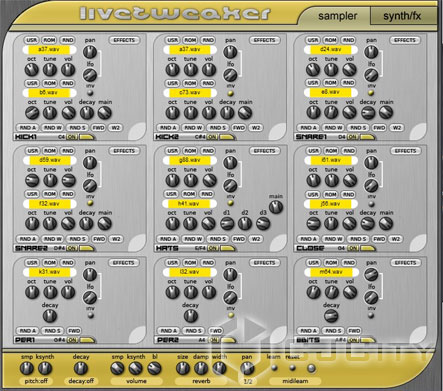The width and height of the screenshot is (443, 391).
Task: Open the h41.wav sample selector in HATS
Action: tap(189, 203)
